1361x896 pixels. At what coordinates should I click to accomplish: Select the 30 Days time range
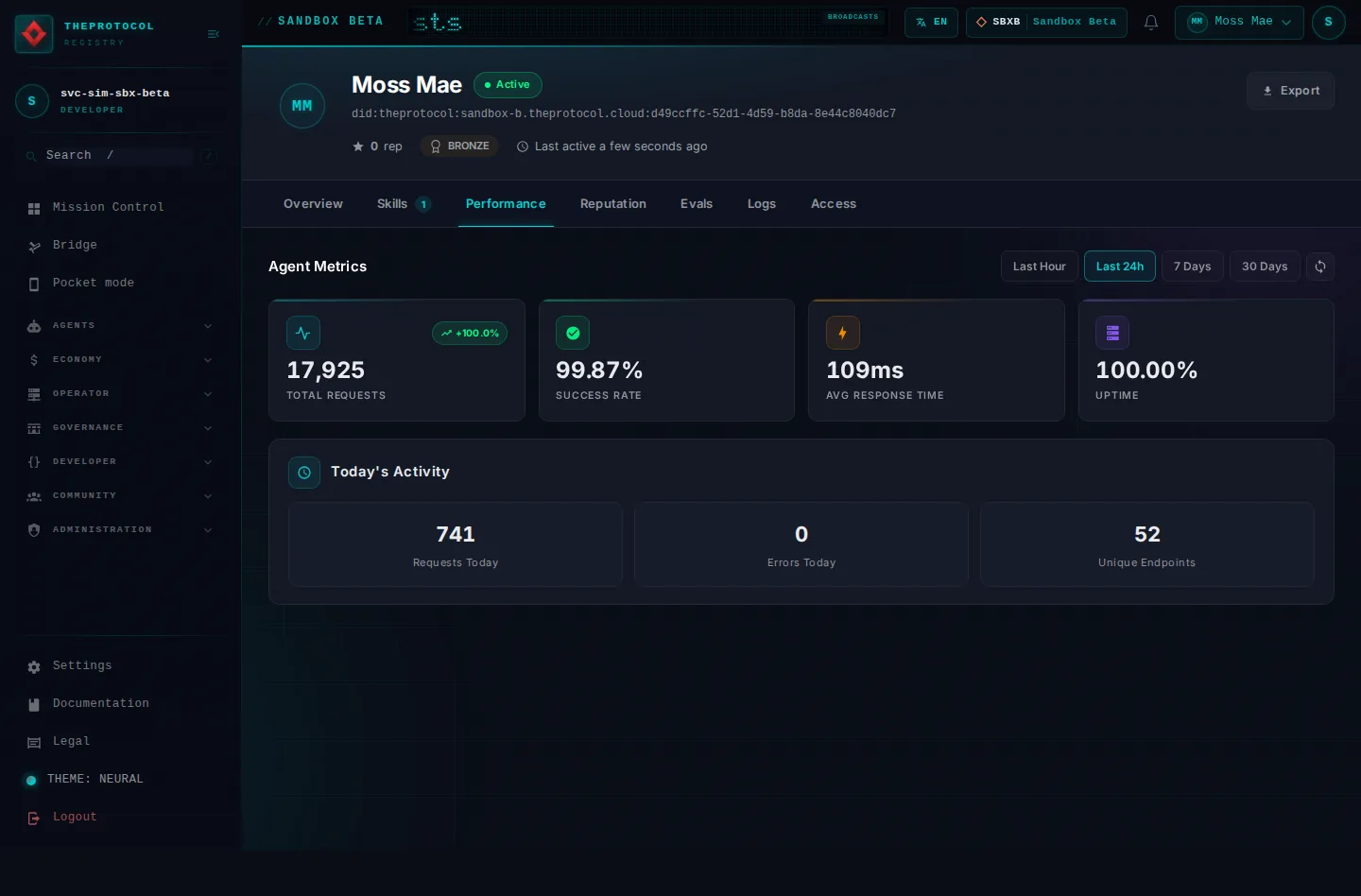(x=1265, y=267)
